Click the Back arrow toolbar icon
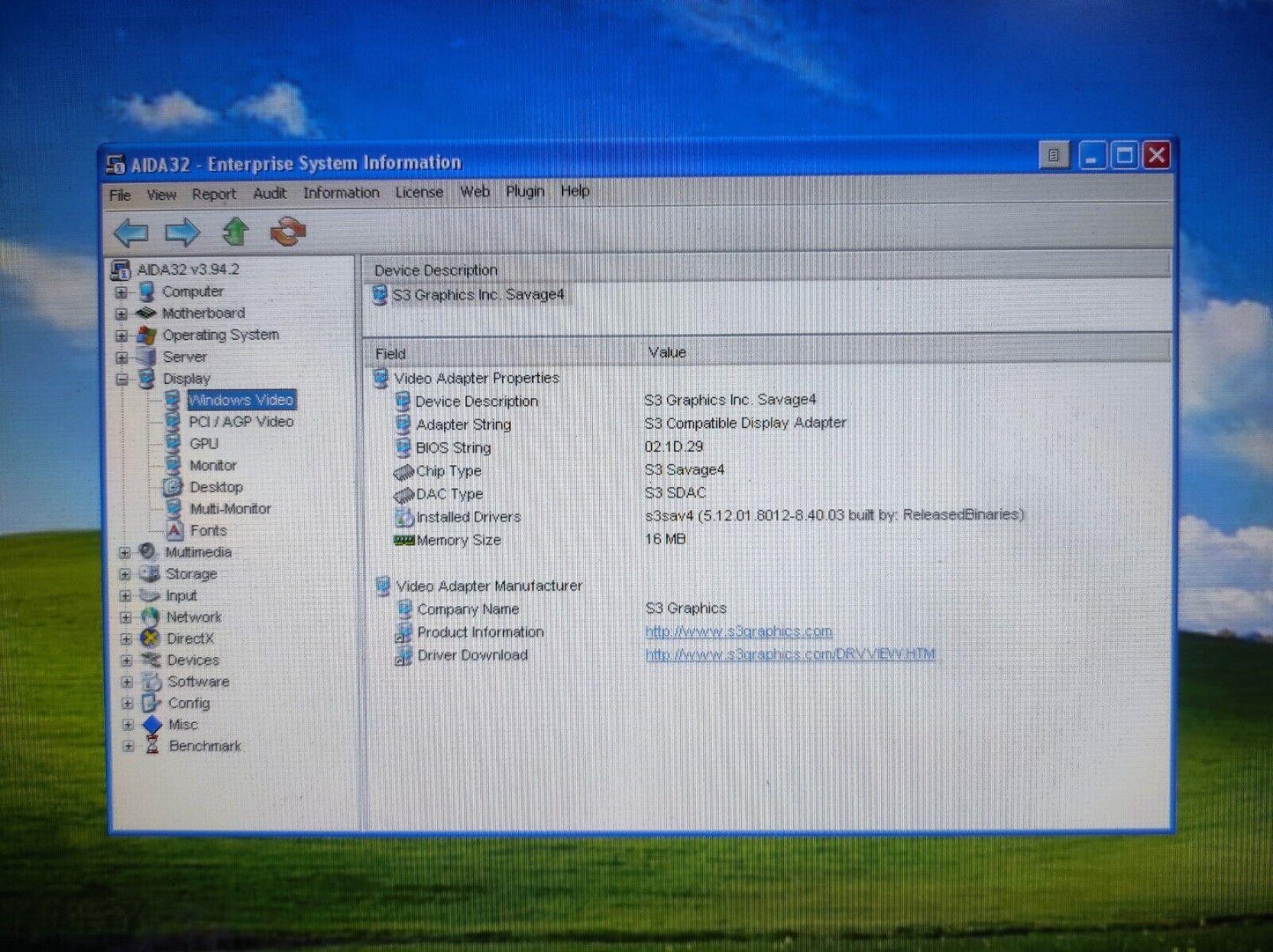 coord(132,232)
